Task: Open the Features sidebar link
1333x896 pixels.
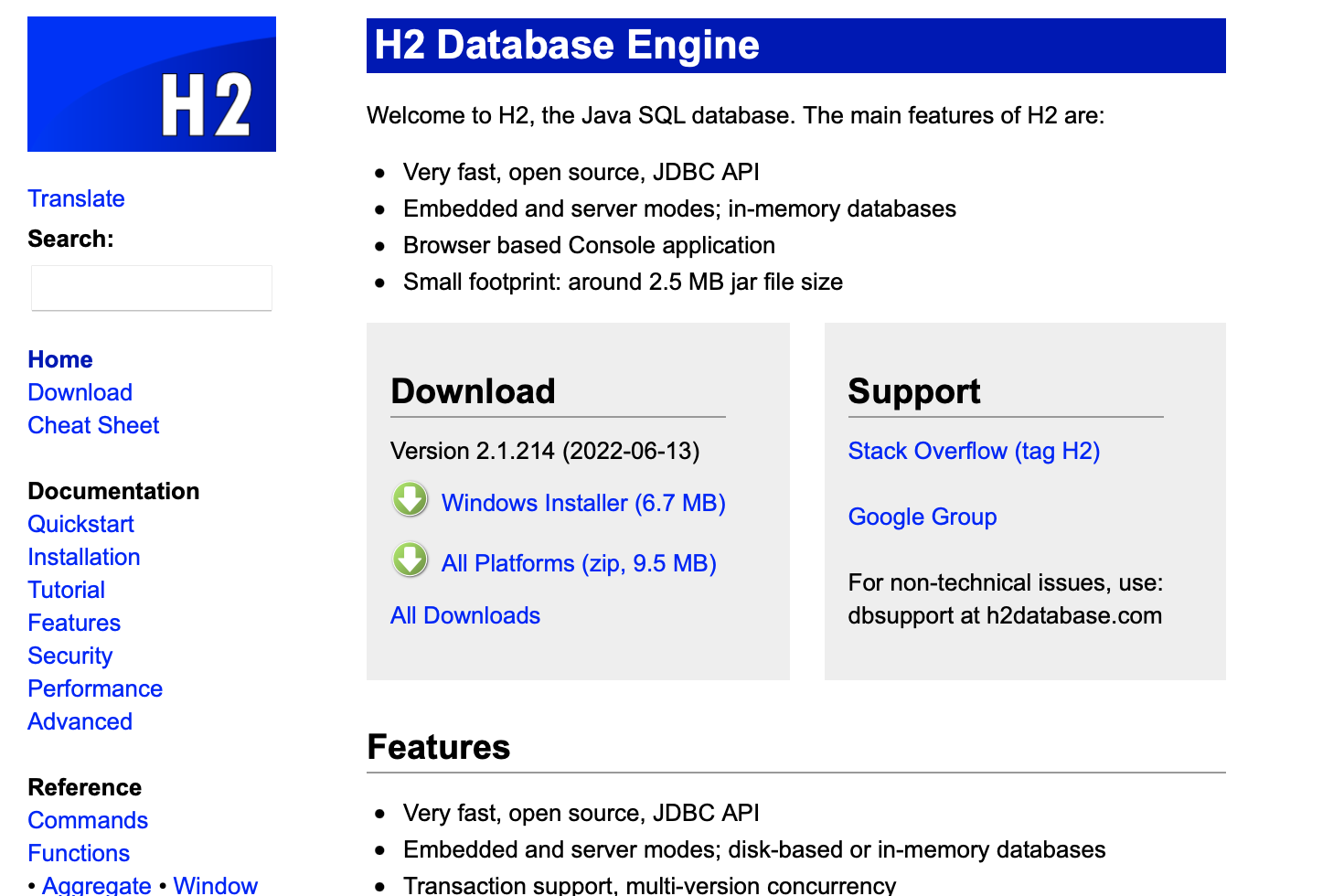Action: pos(74,623)
